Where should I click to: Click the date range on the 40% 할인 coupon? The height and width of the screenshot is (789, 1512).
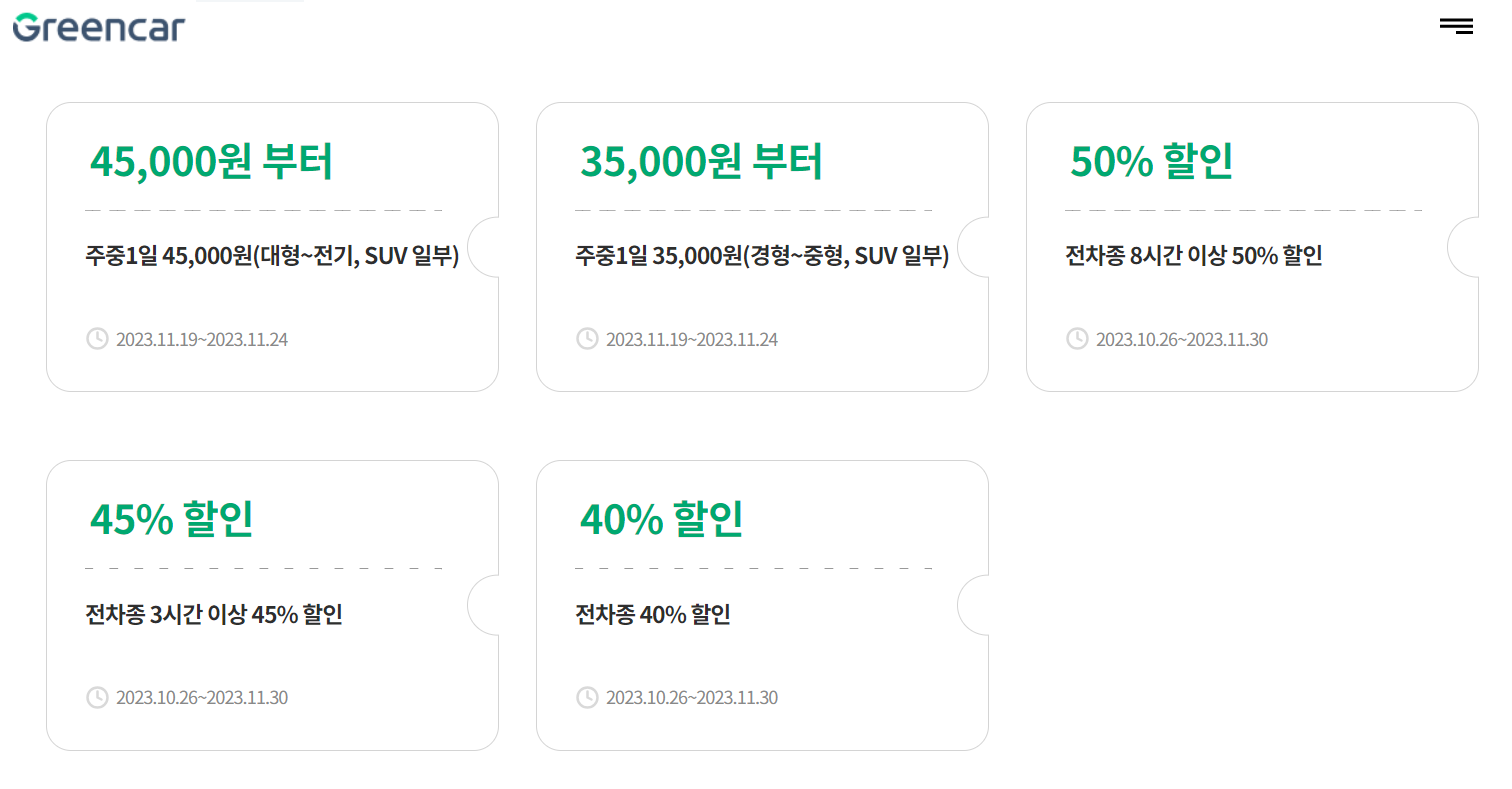click(692, 698)
